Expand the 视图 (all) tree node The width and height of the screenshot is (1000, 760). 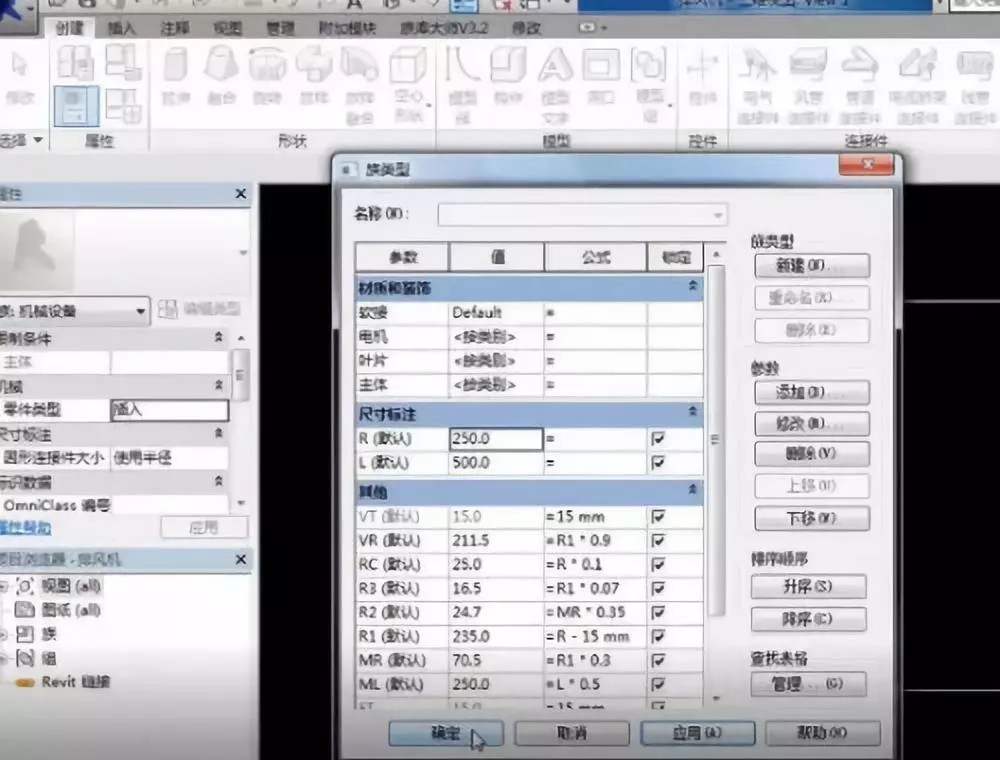click(3, 585)
